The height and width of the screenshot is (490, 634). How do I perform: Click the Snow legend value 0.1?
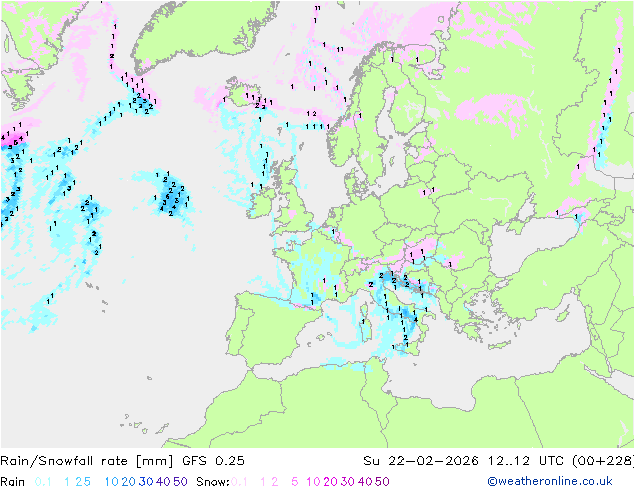(x=239, y=482)
